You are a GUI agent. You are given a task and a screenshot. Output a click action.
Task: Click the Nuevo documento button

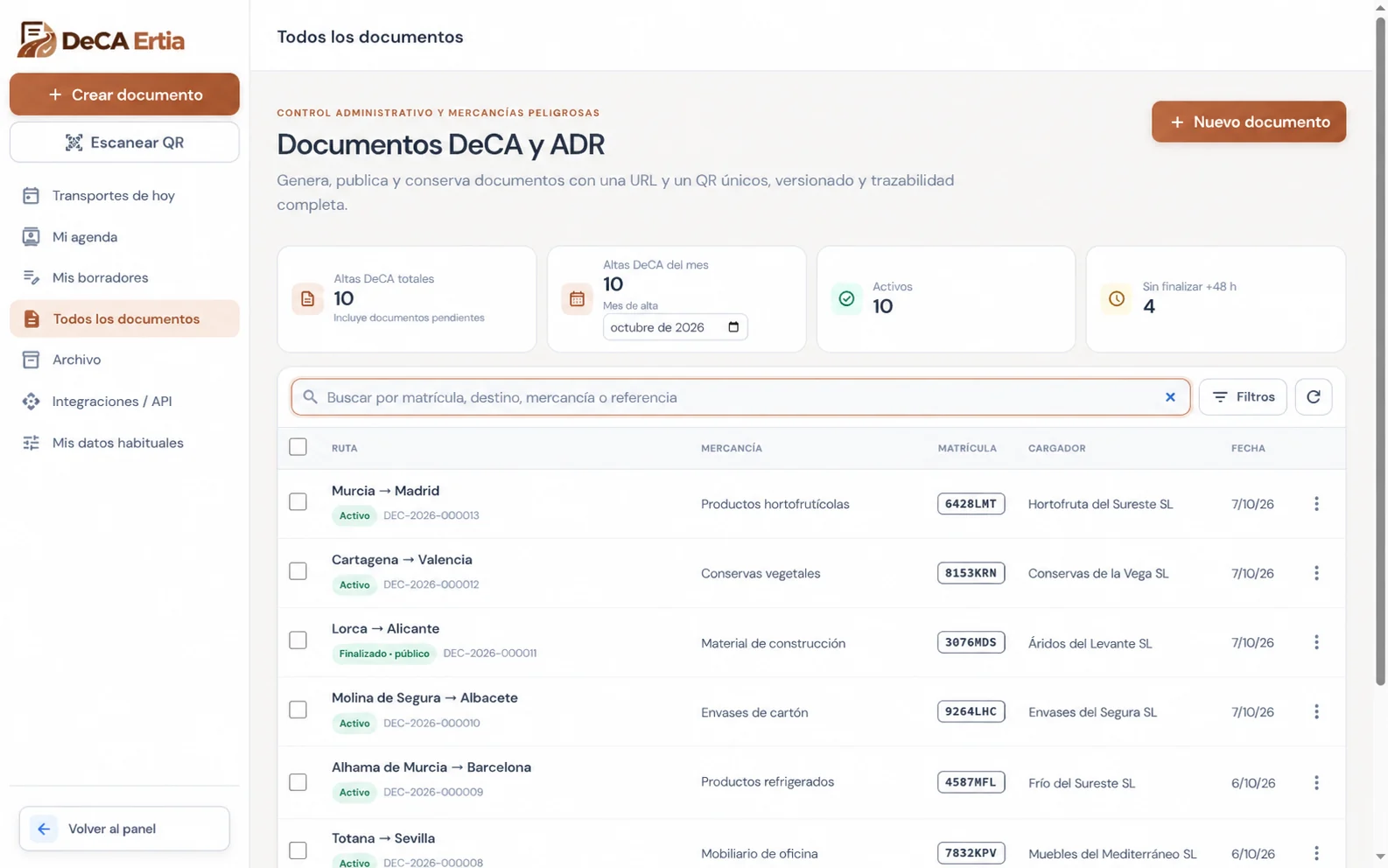click(x=1248, y=122)
